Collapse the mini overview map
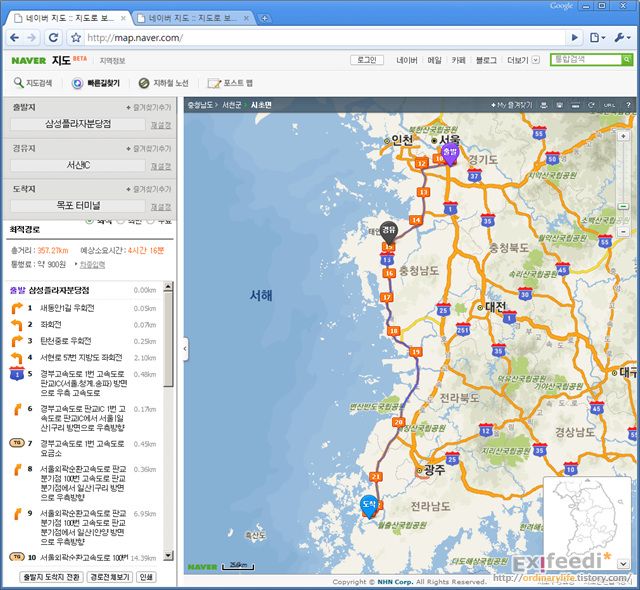The image size is (640, 590). click(x=623, y=563)
